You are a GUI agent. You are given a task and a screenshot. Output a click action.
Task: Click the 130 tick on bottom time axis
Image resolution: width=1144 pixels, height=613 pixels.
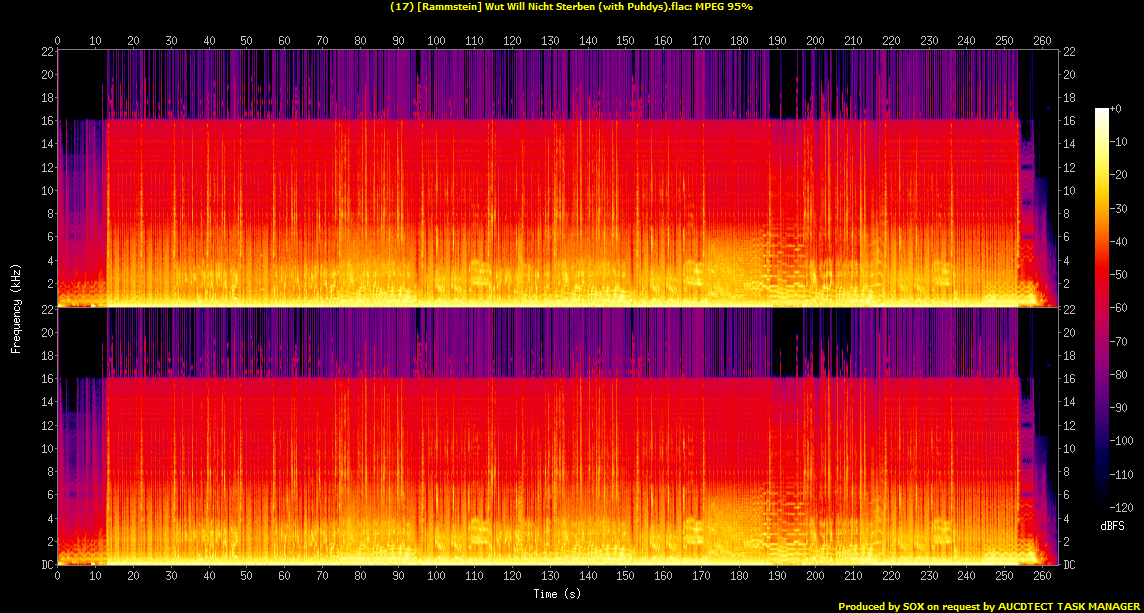tap(550, 576)
